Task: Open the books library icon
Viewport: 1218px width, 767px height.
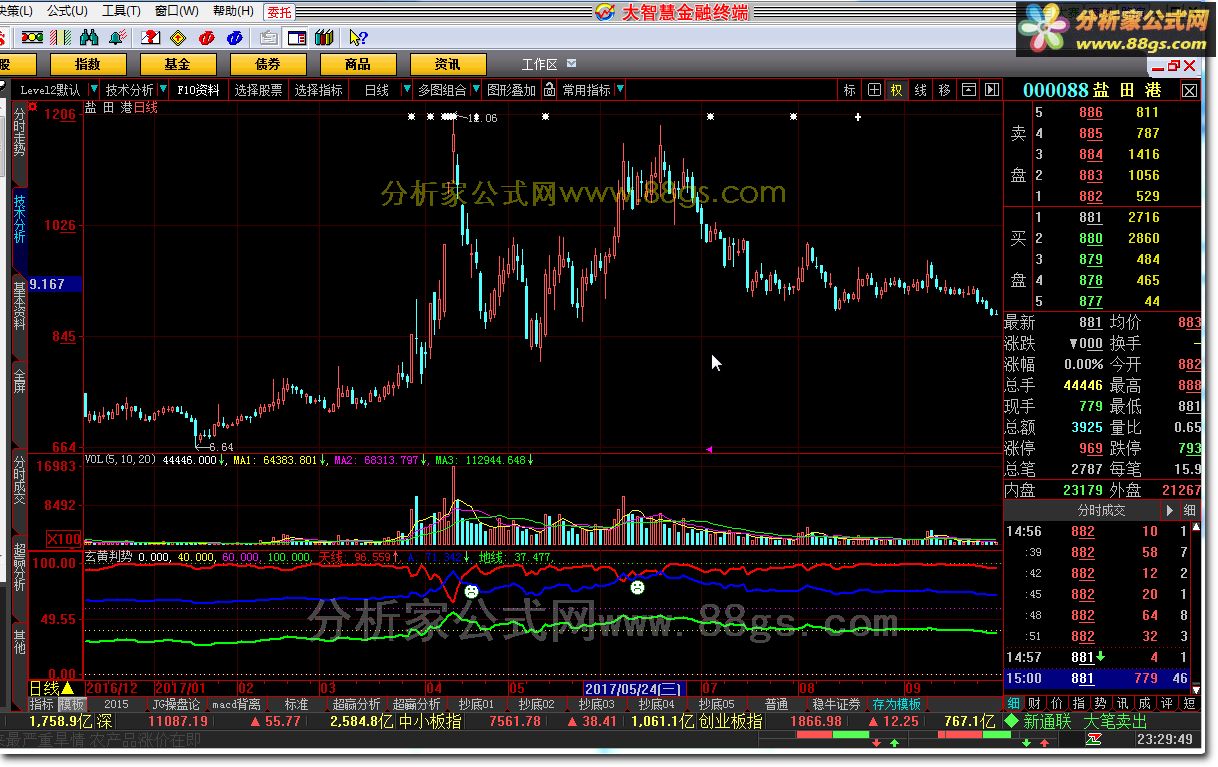Action: click(x=324, y=38)
